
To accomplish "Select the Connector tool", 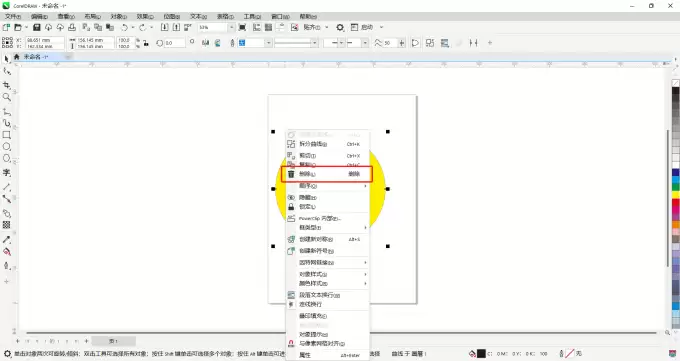I will point(7,199).
